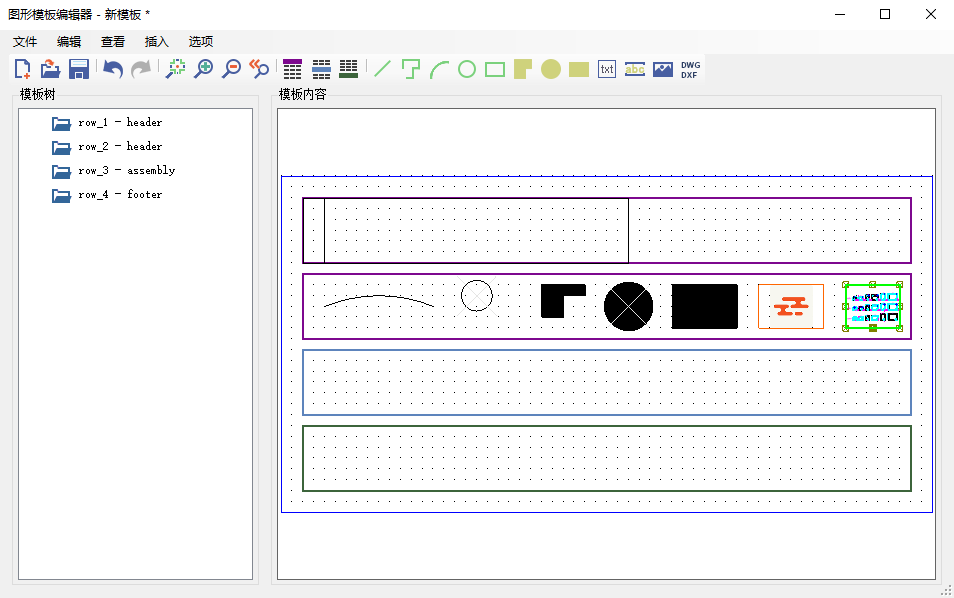The width and height of the screenshot is (954, 598).
Task: Open the 选项 menu
Action: (x=200, y=41)
